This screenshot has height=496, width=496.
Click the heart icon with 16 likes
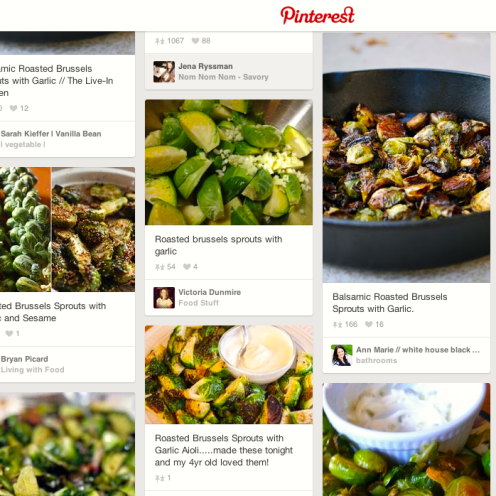369,324
